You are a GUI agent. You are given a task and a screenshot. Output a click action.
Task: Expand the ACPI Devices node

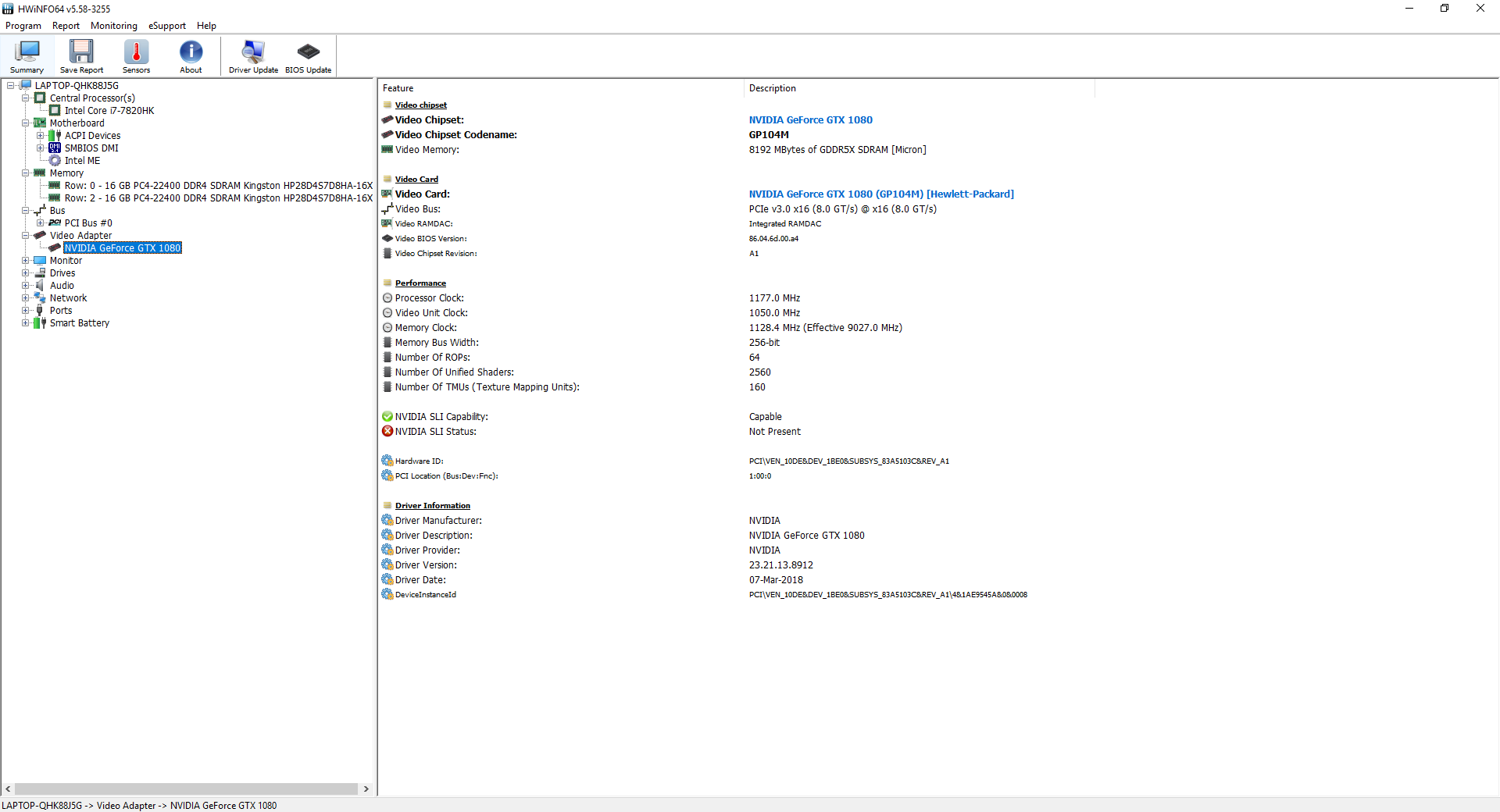(x=40, y=136)
